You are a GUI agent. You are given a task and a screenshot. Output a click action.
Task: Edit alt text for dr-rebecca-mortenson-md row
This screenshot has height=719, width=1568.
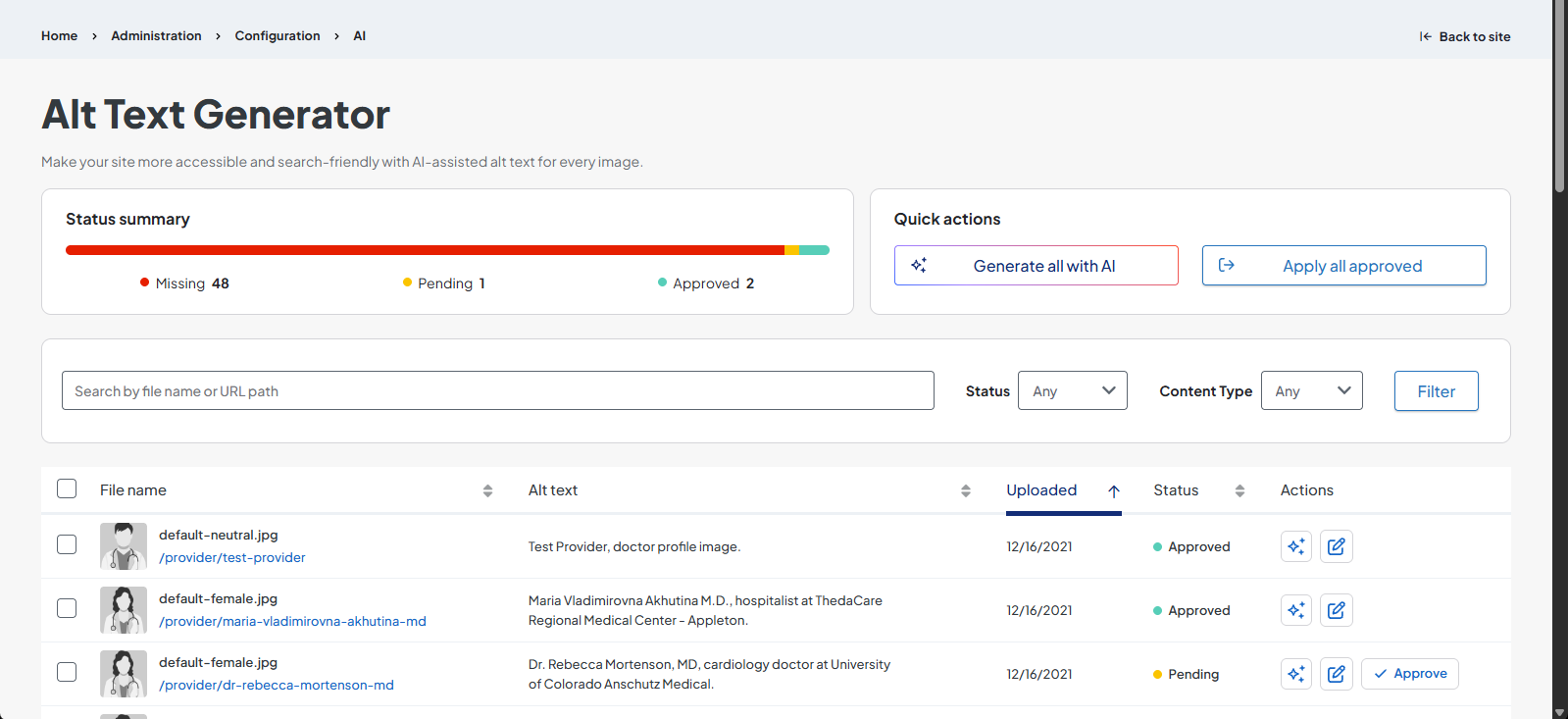1336,674
